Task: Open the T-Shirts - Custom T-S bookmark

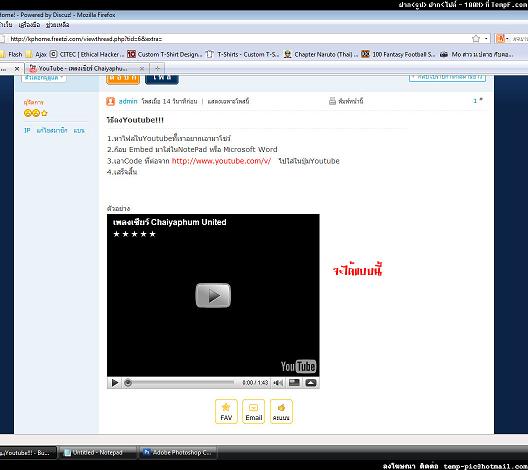Action: 242,54
